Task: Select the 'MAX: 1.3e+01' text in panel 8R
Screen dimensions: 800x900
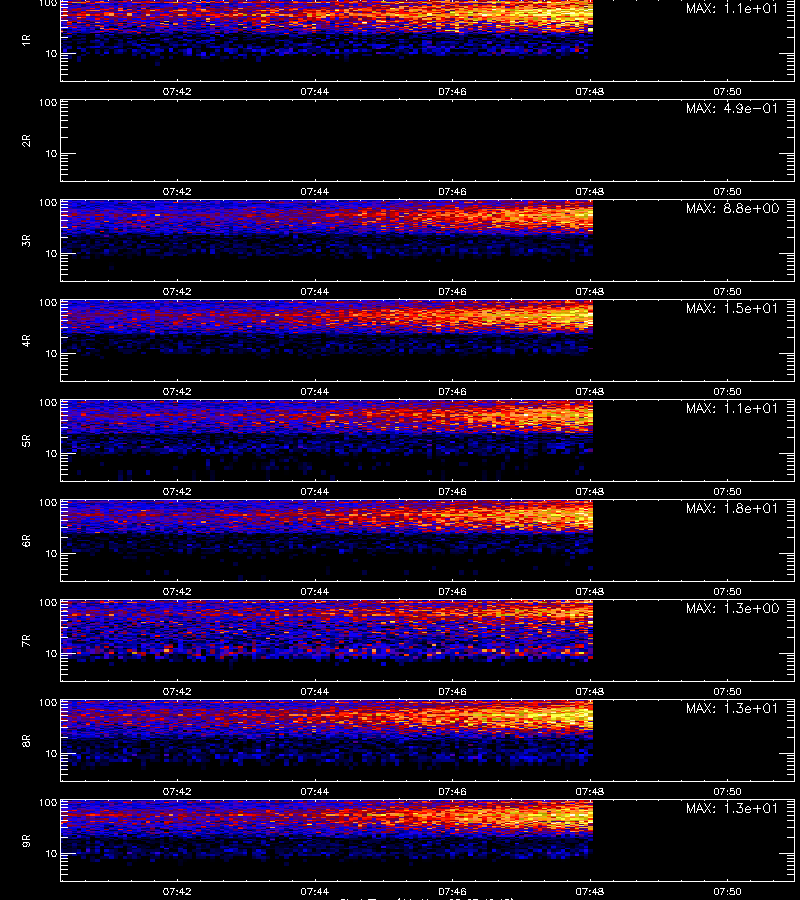Action: coord(732,708)
